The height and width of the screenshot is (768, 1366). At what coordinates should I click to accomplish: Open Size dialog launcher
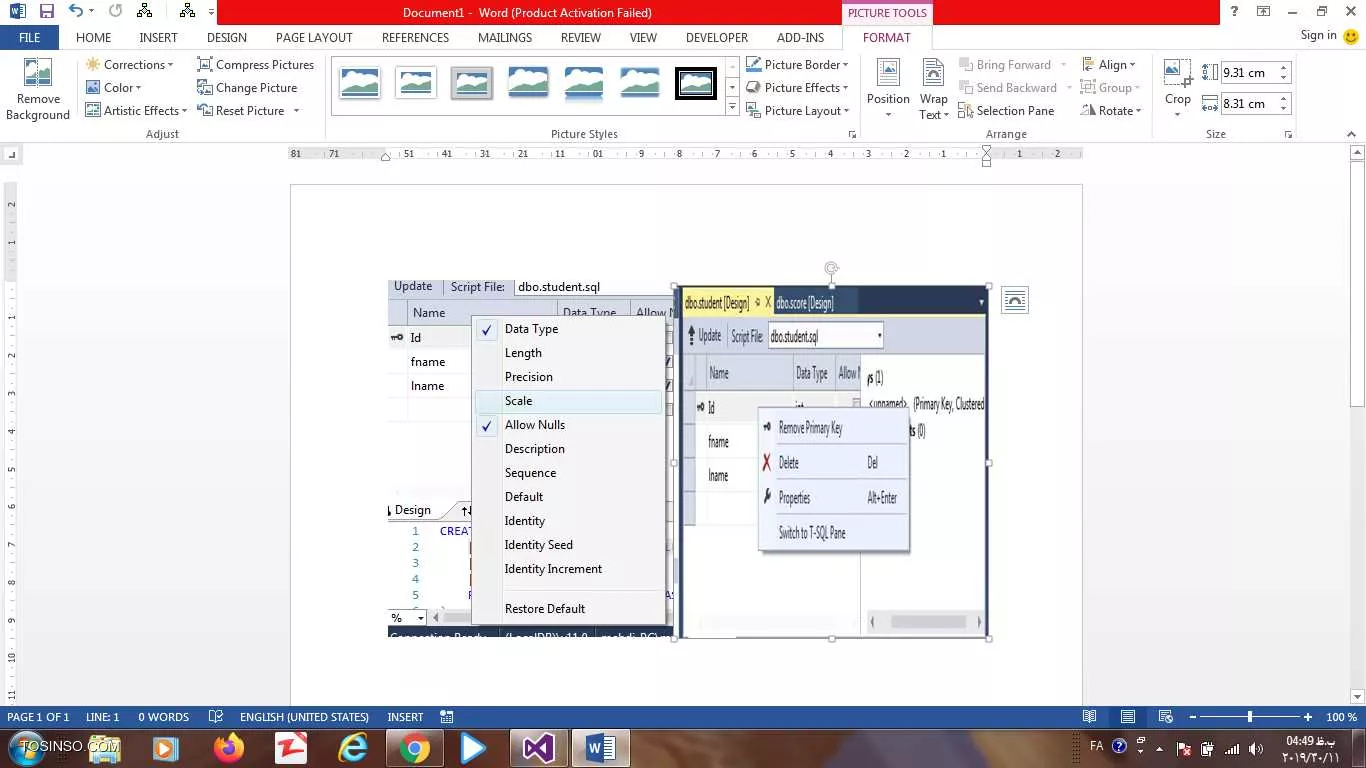click(1288, 134)
